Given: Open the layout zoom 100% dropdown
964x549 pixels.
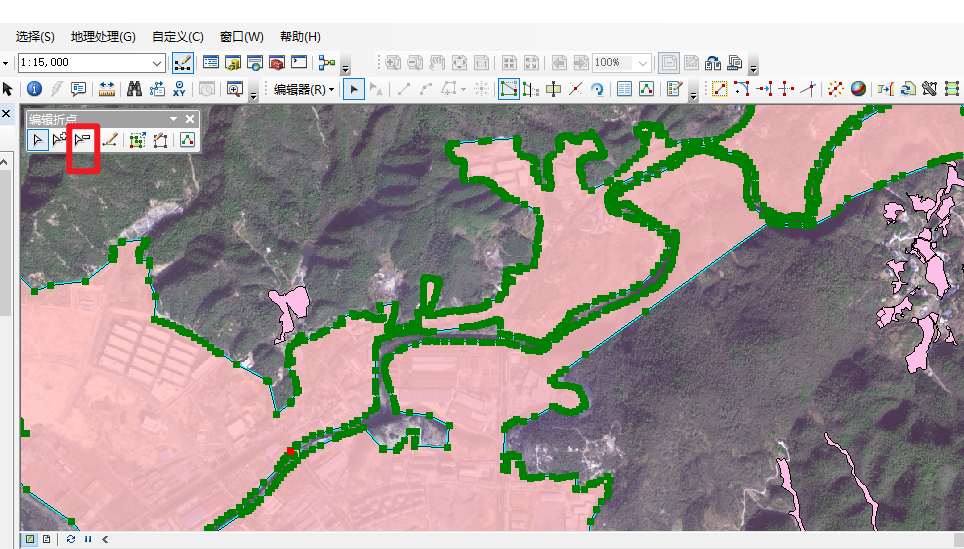Looking at the screenshot, I should 642,63.
